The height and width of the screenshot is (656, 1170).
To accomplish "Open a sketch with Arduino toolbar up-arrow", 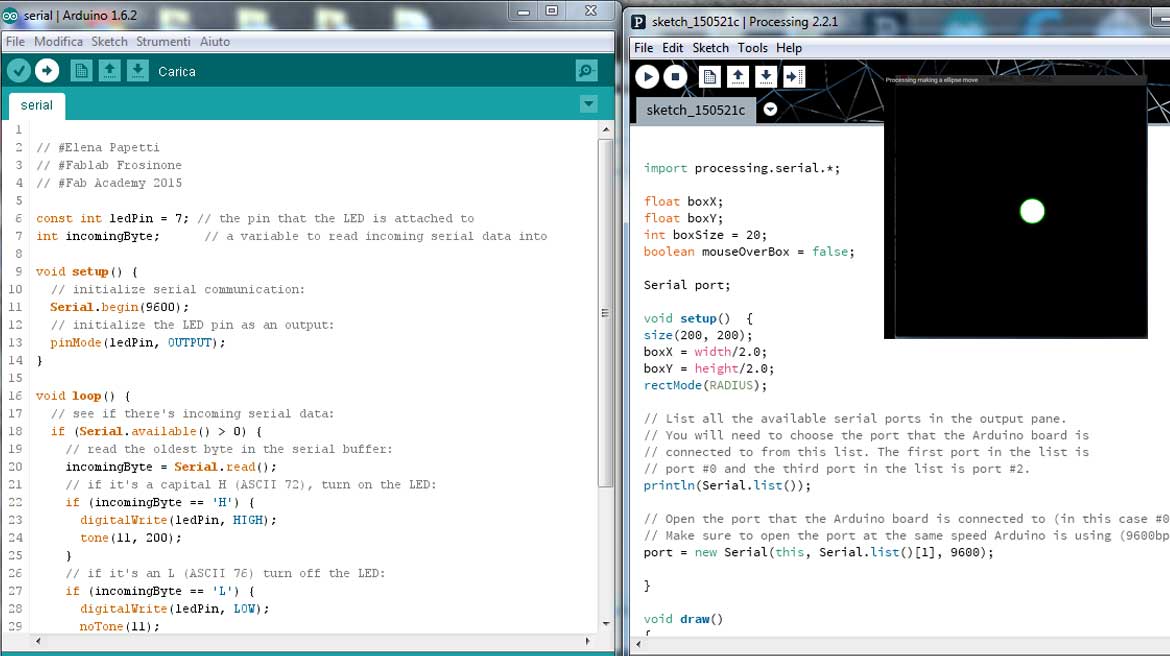I will (x=110, y=71).
